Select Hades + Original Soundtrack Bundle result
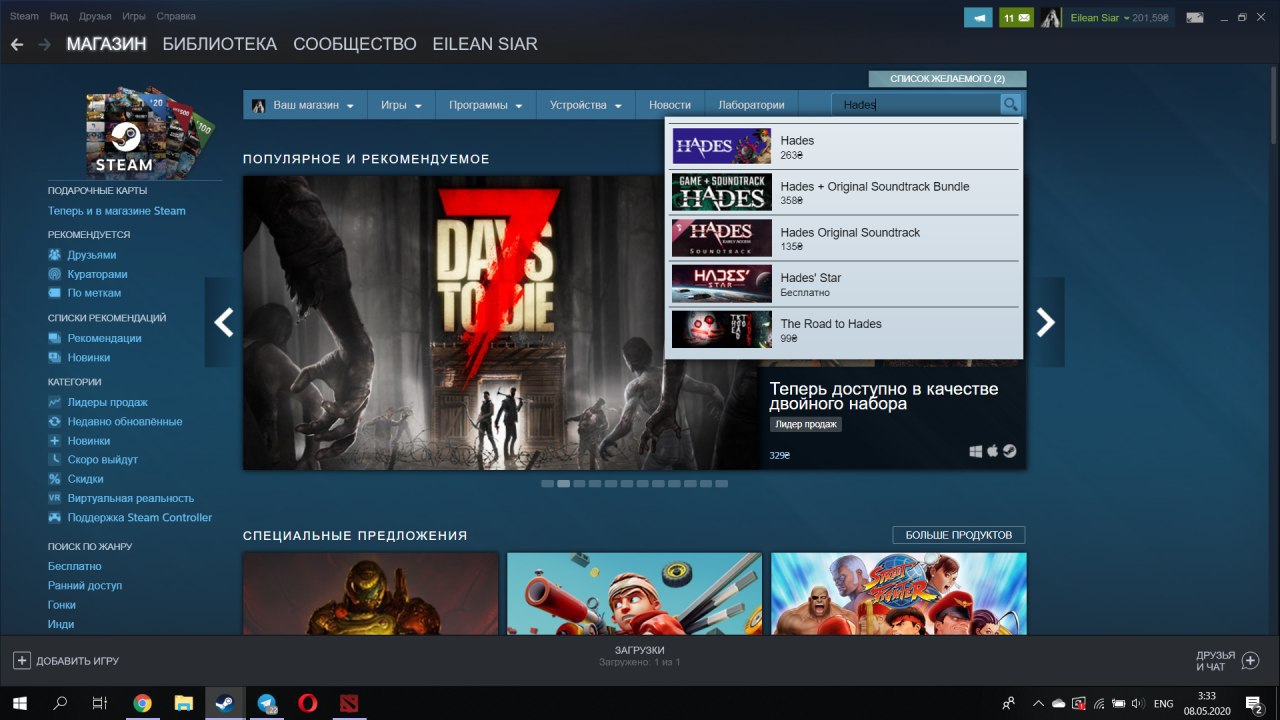This screenshot has height=720, width=1280. [x=844, y=193]
